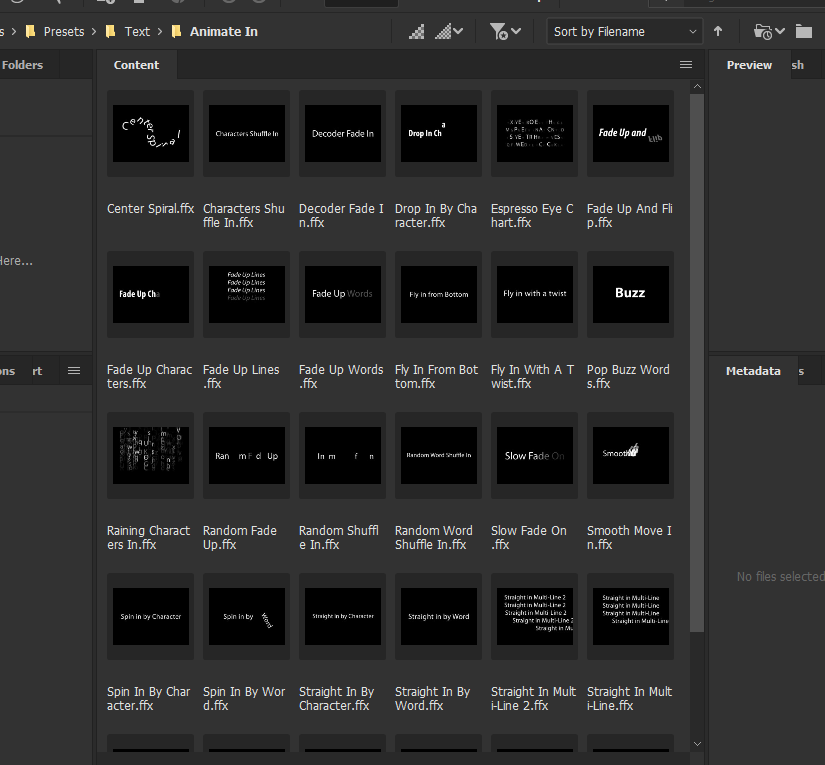825x765 pixels.
Task: Click the 'Fade Up Words.ffx' filename
Action: pos(341,376)
